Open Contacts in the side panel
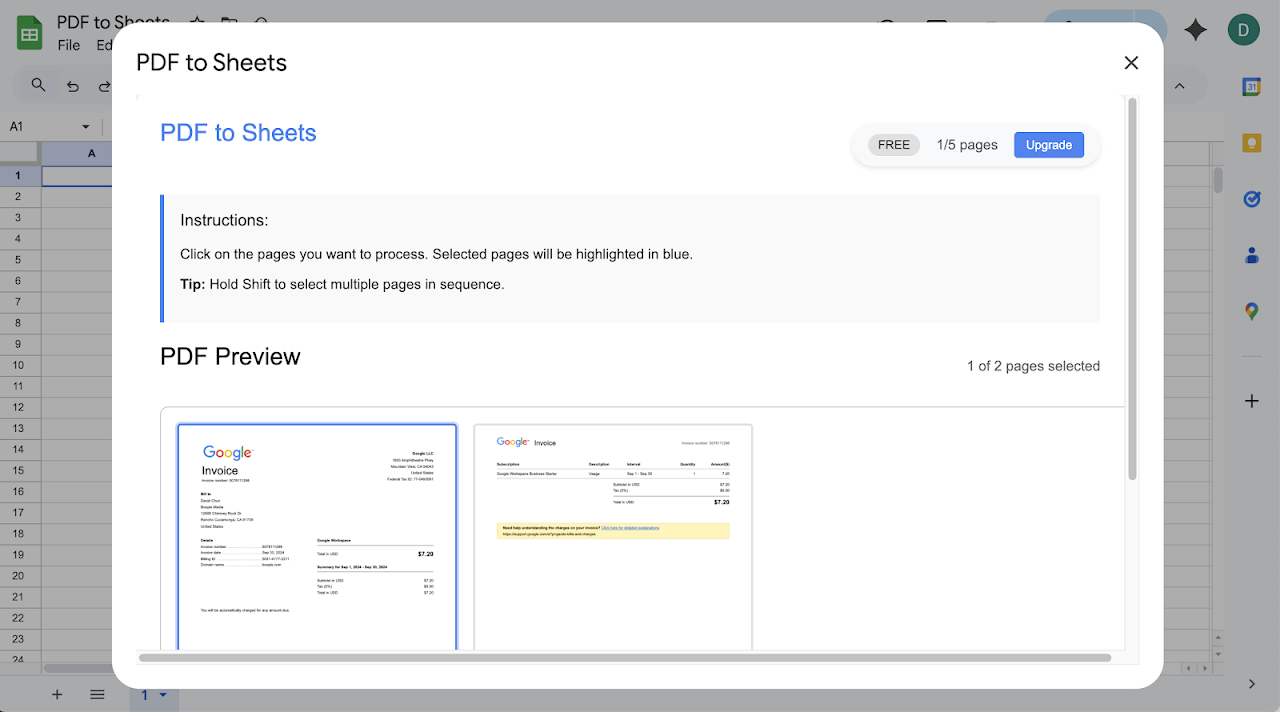The width and height of the screenshot is (1280, 712). click(1251, 255)
